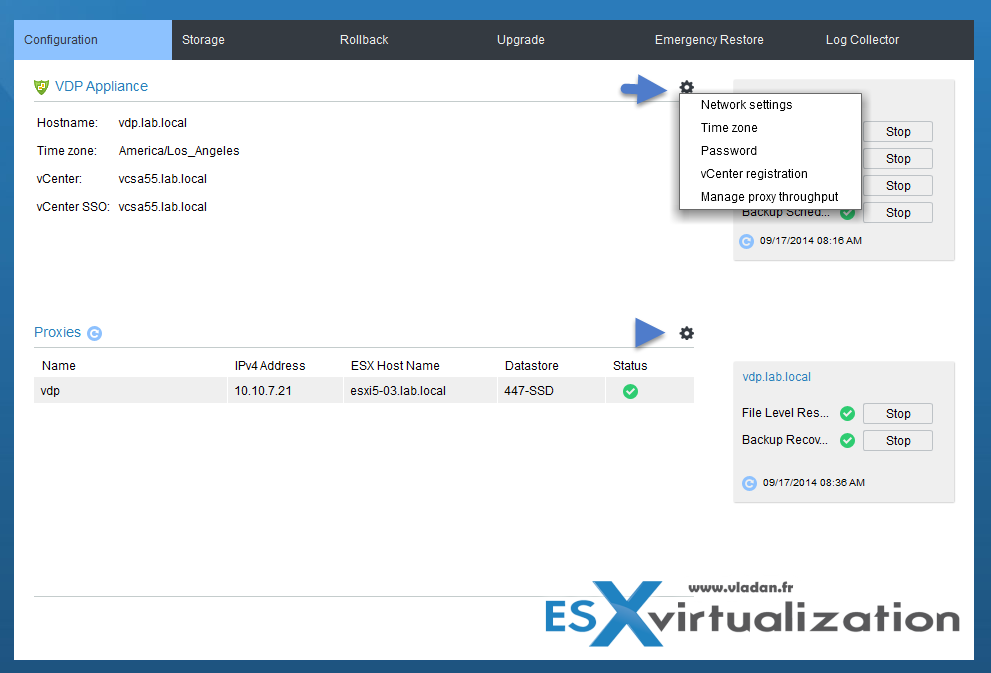Image resolution: width=991 pixels, height=673 pixels.
Task: Click Backup Sched... green status icon
Action: [847, 214]
